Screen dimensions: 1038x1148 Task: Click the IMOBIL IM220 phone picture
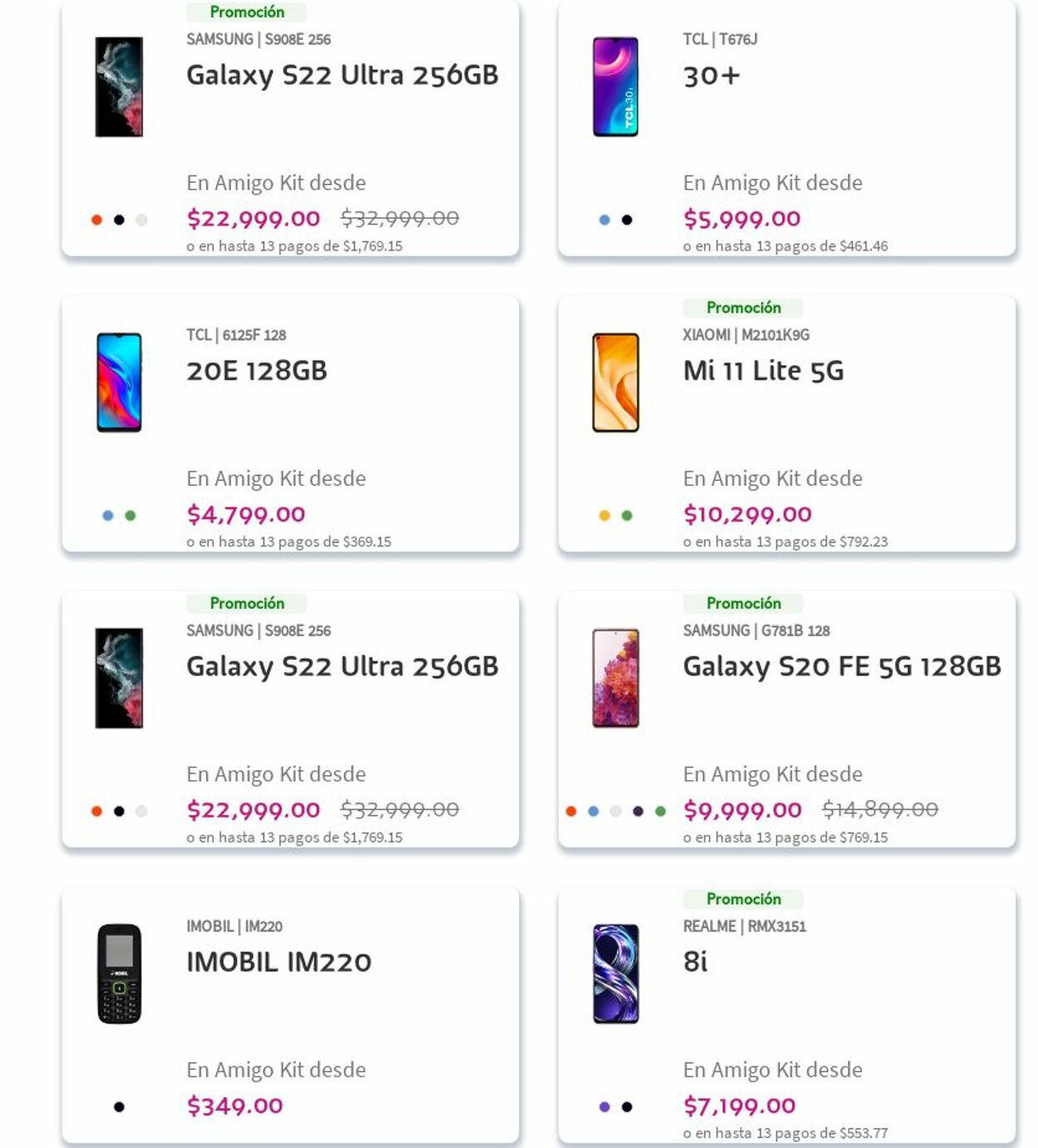pyautogui.click(x=119, y=974)
